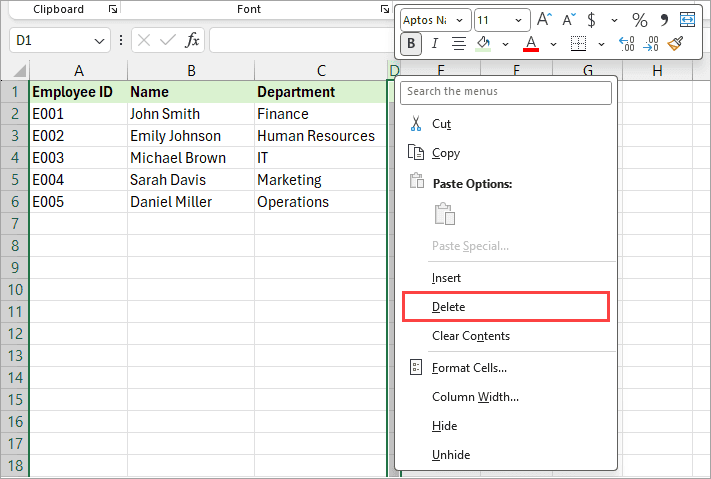Apply the fill color bucket icon

point(483,44)
